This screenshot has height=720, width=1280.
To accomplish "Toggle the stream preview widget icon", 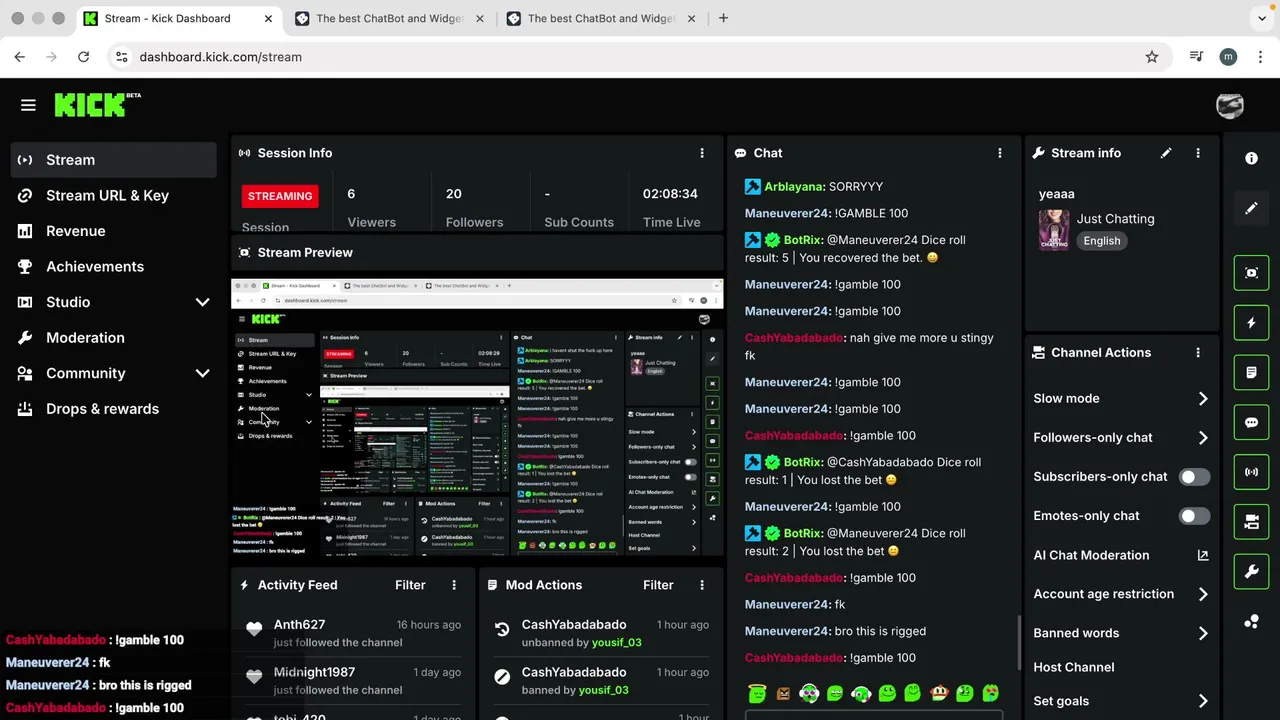I will (1251, 273).
